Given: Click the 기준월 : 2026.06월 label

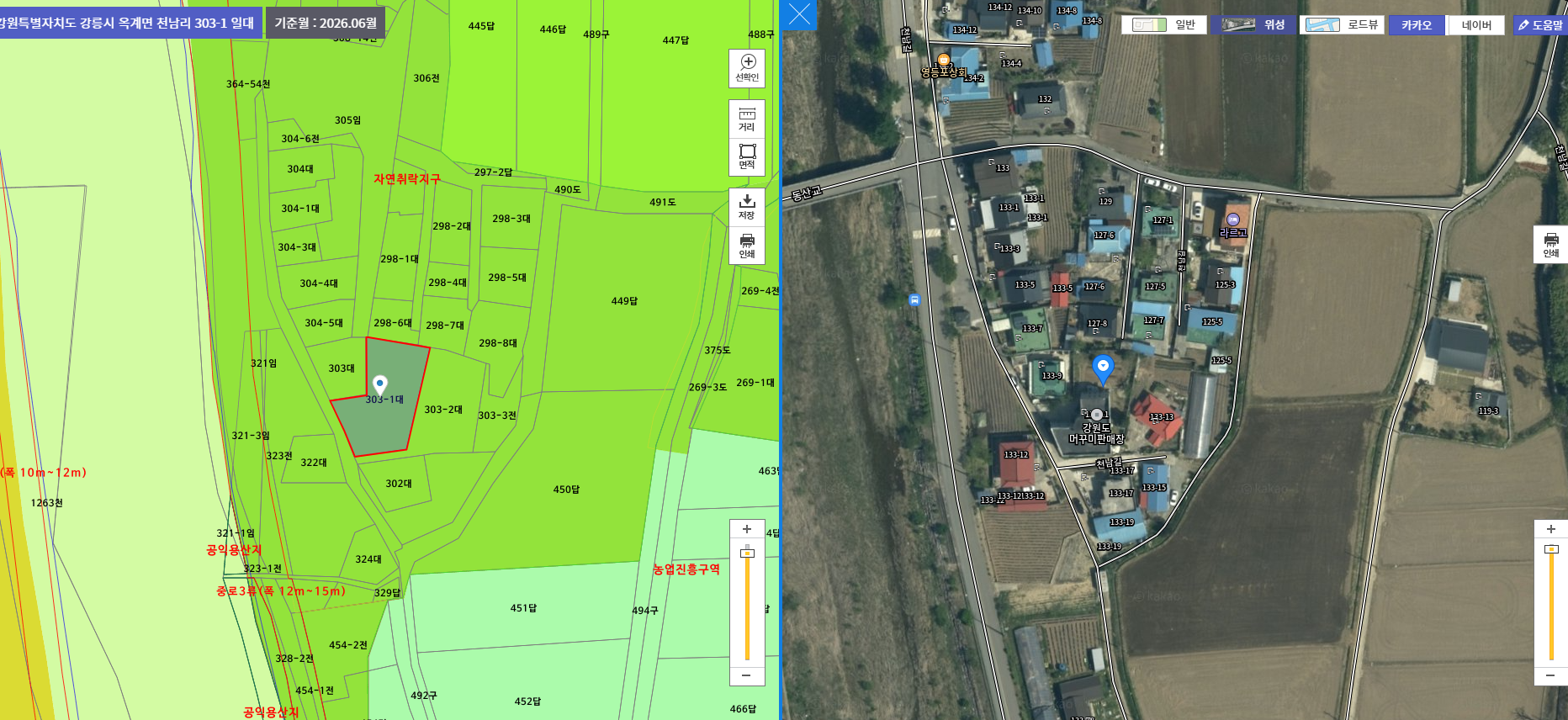Looking at the screenshot, I should (x=326, y=23).
